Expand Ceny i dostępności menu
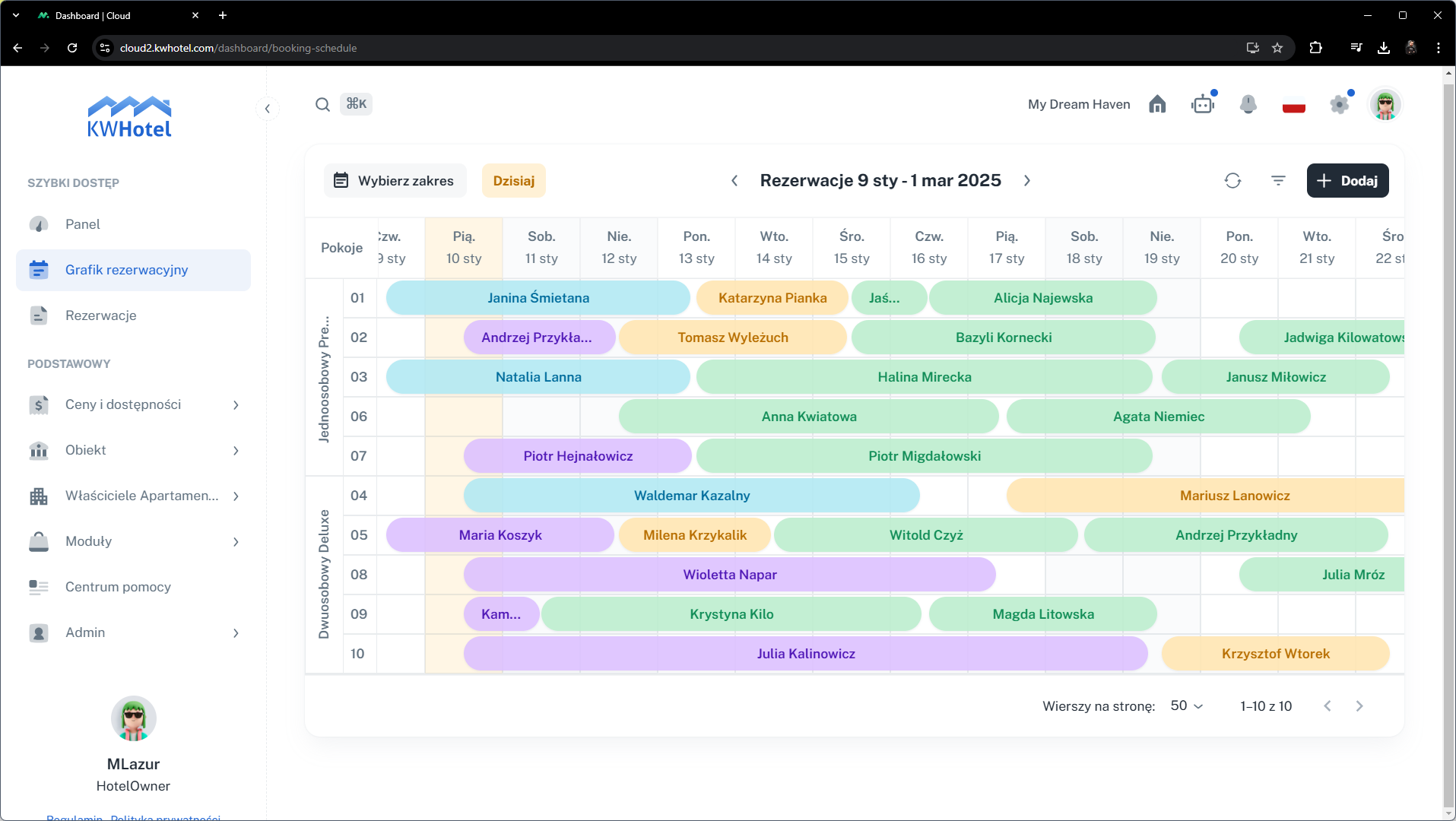This screenshot has width=1456, height=821. tap(236, 405)
